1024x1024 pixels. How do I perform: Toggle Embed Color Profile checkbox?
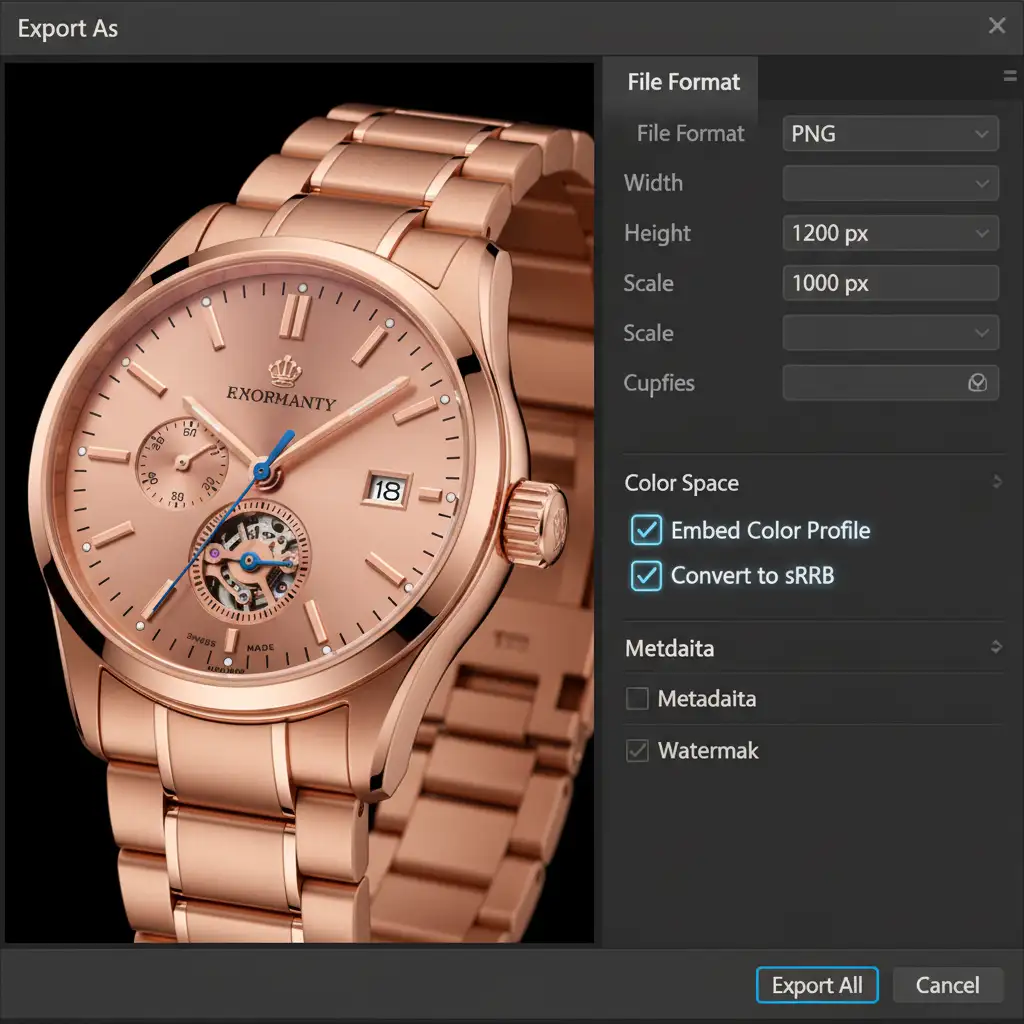(646, 530)
